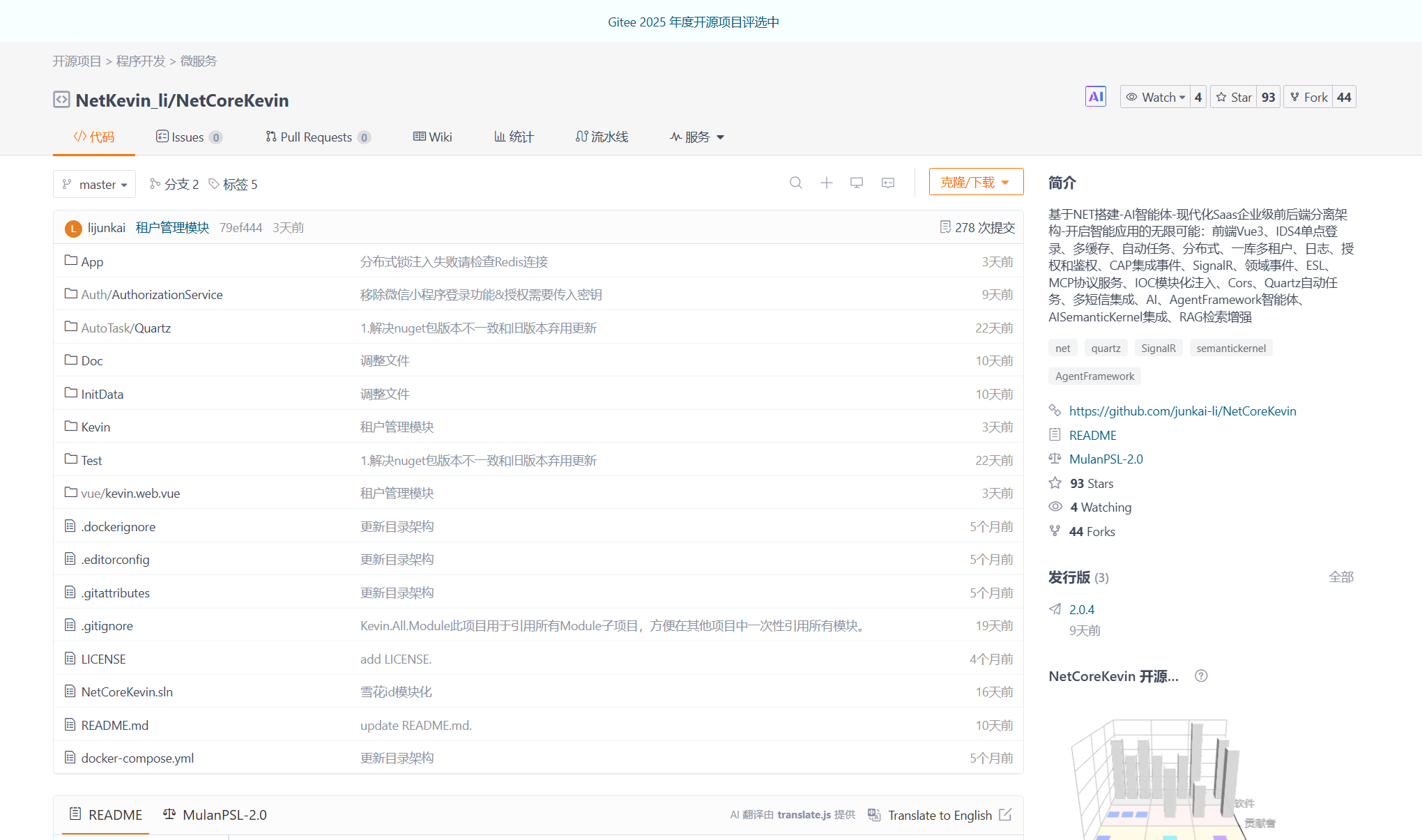Fork the repository

tap(1309, 96)
